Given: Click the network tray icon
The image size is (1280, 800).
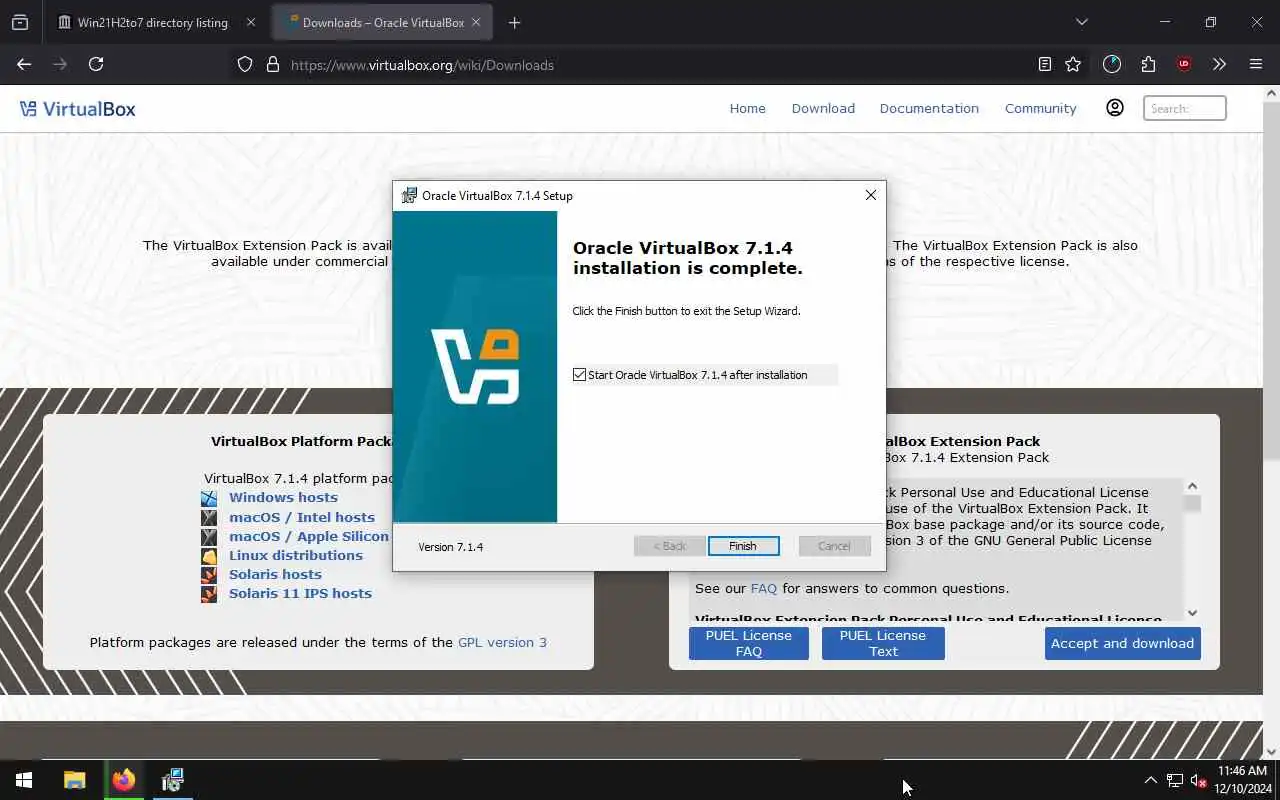Looking at the screenshot, I should coord(1175,780).
